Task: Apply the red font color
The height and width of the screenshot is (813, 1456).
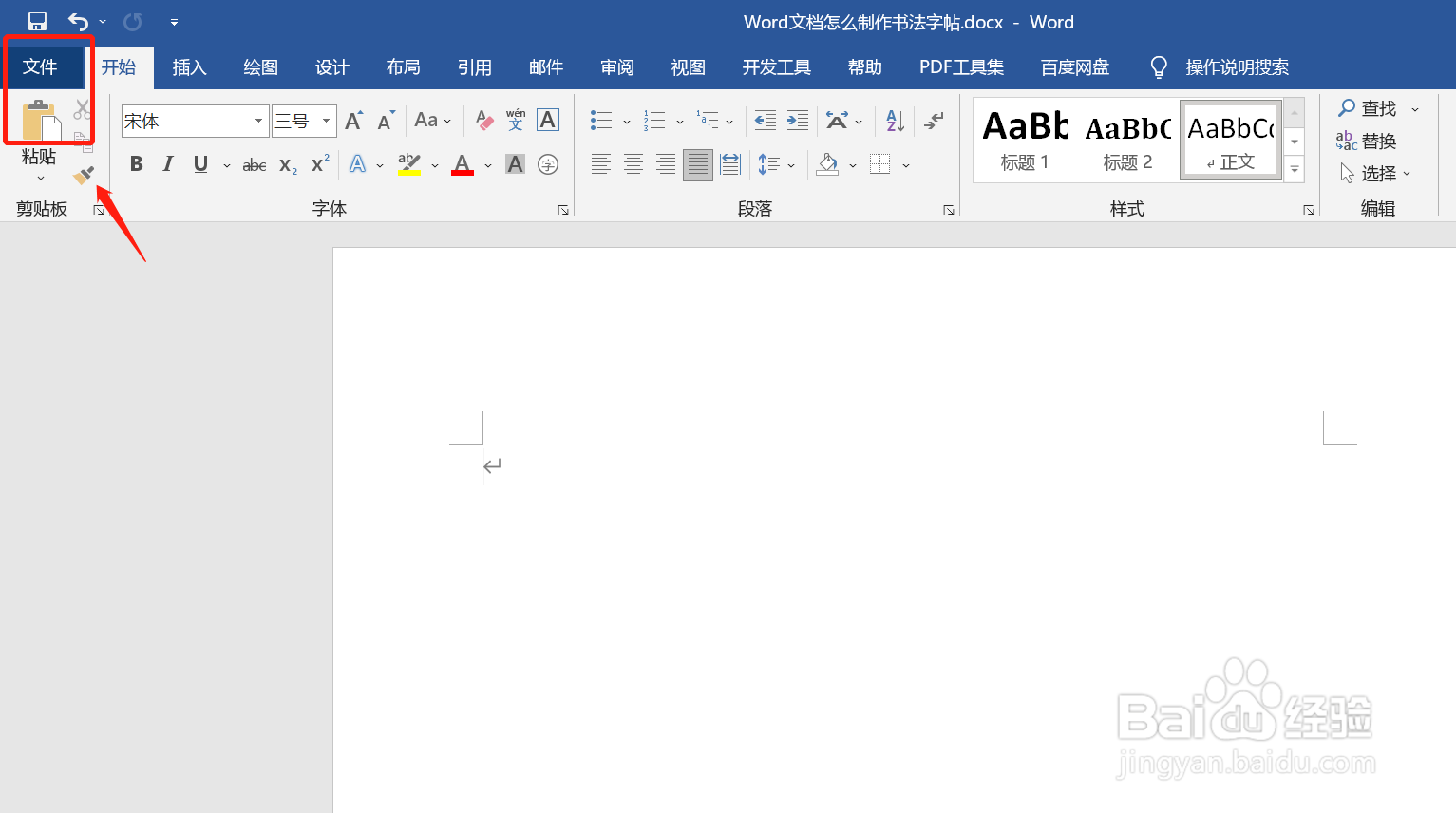Action: pos(463,164)
